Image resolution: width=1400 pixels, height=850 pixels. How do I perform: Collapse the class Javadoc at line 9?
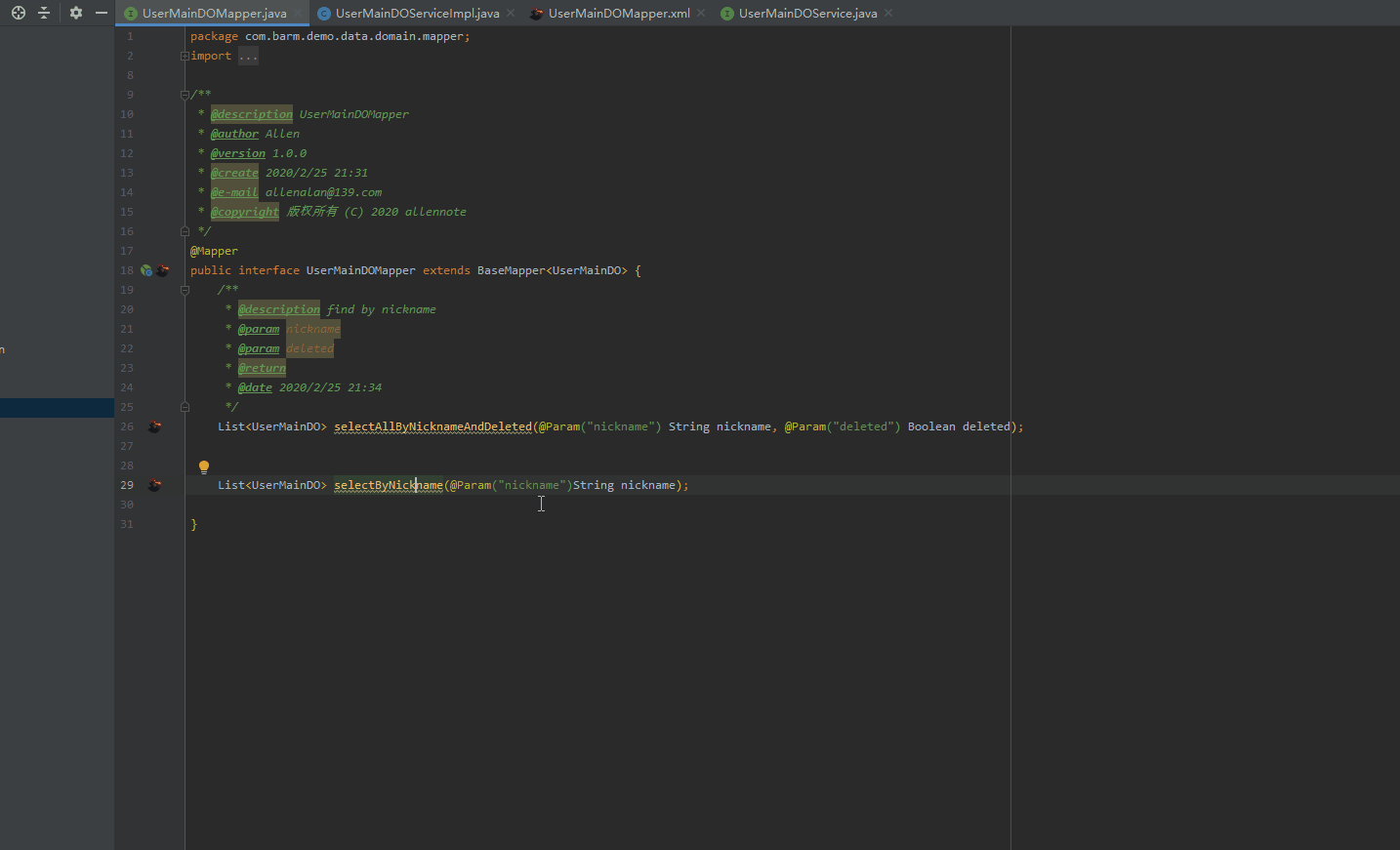tap(185, 95)
